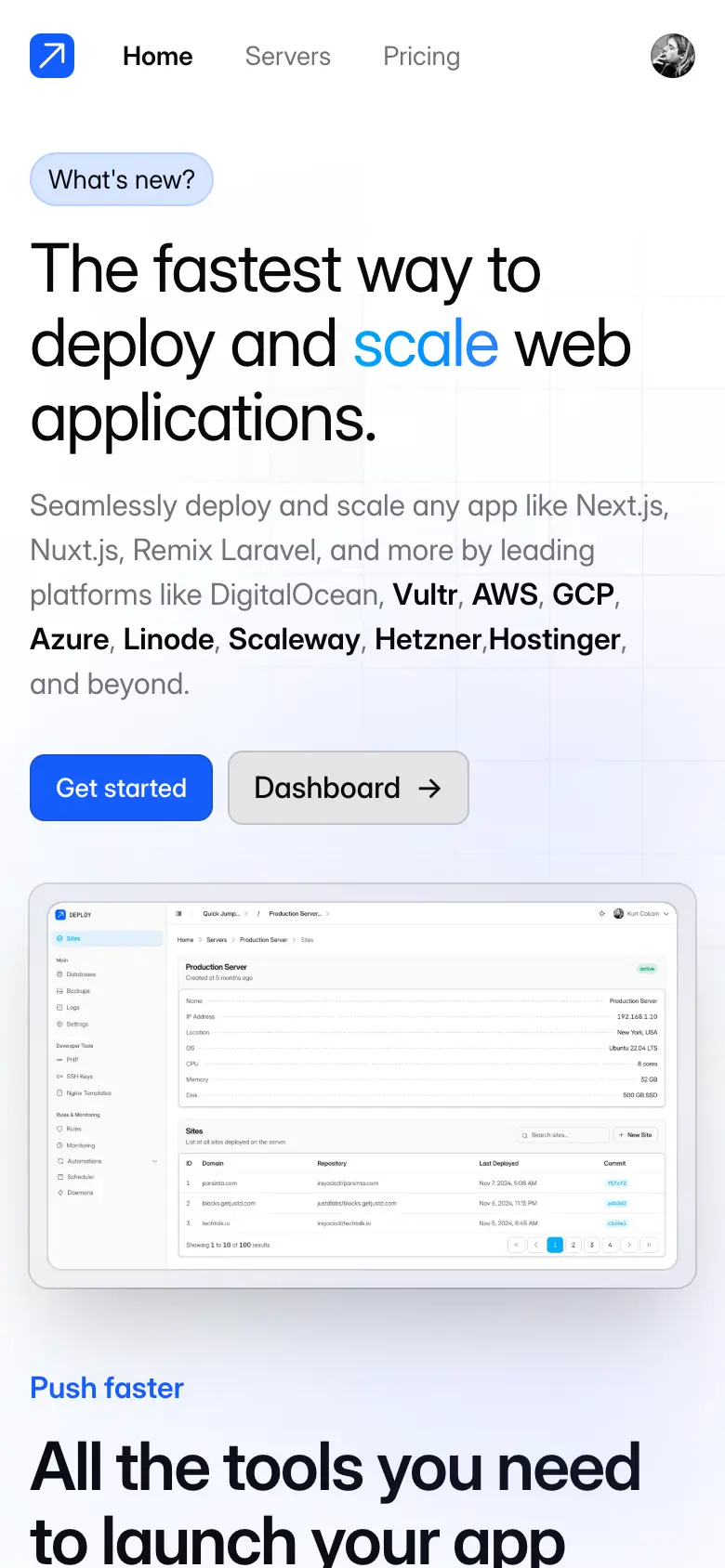Jump to the first page with double-left arrow
This screenshot has height=1568, width=725.
point(517,1245)
